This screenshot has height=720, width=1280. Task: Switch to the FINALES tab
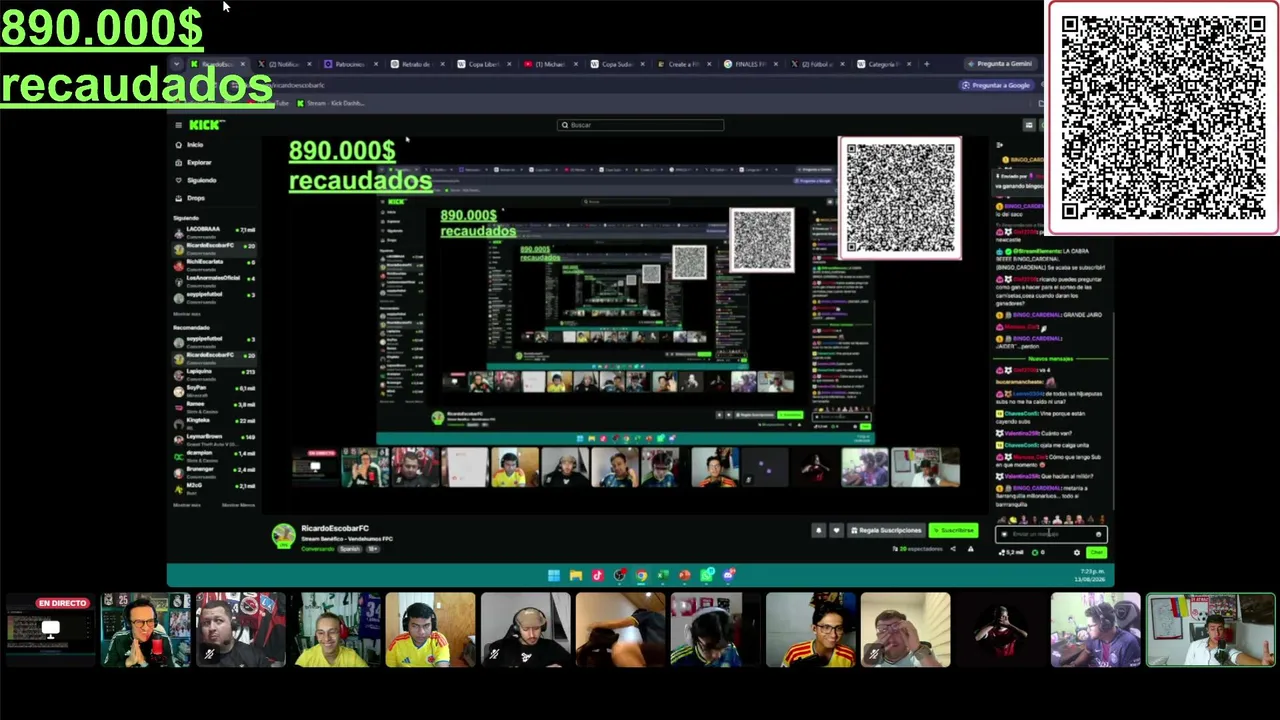[750, 64]
